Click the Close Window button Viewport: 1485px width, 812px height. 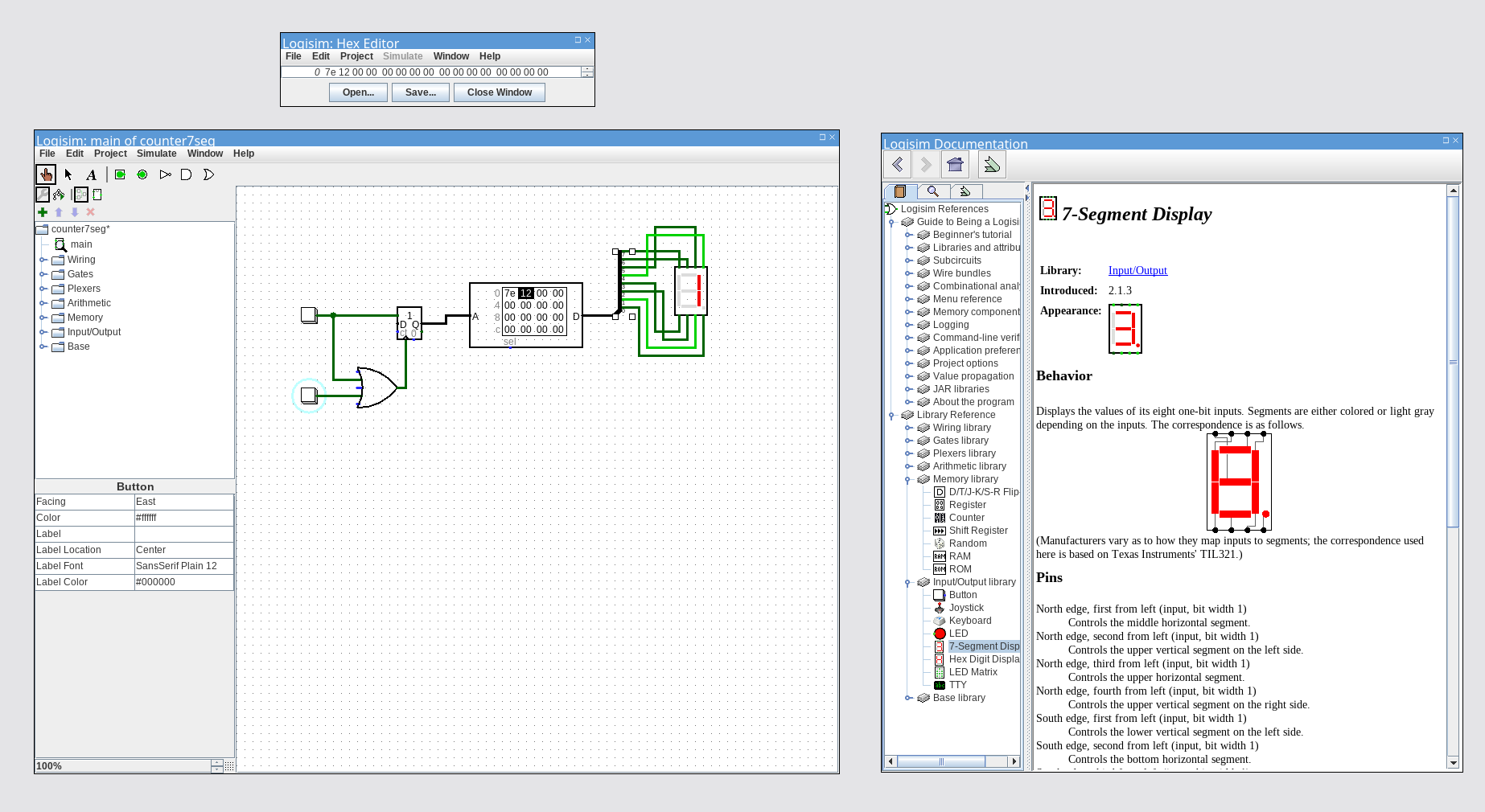coord(499,92)
